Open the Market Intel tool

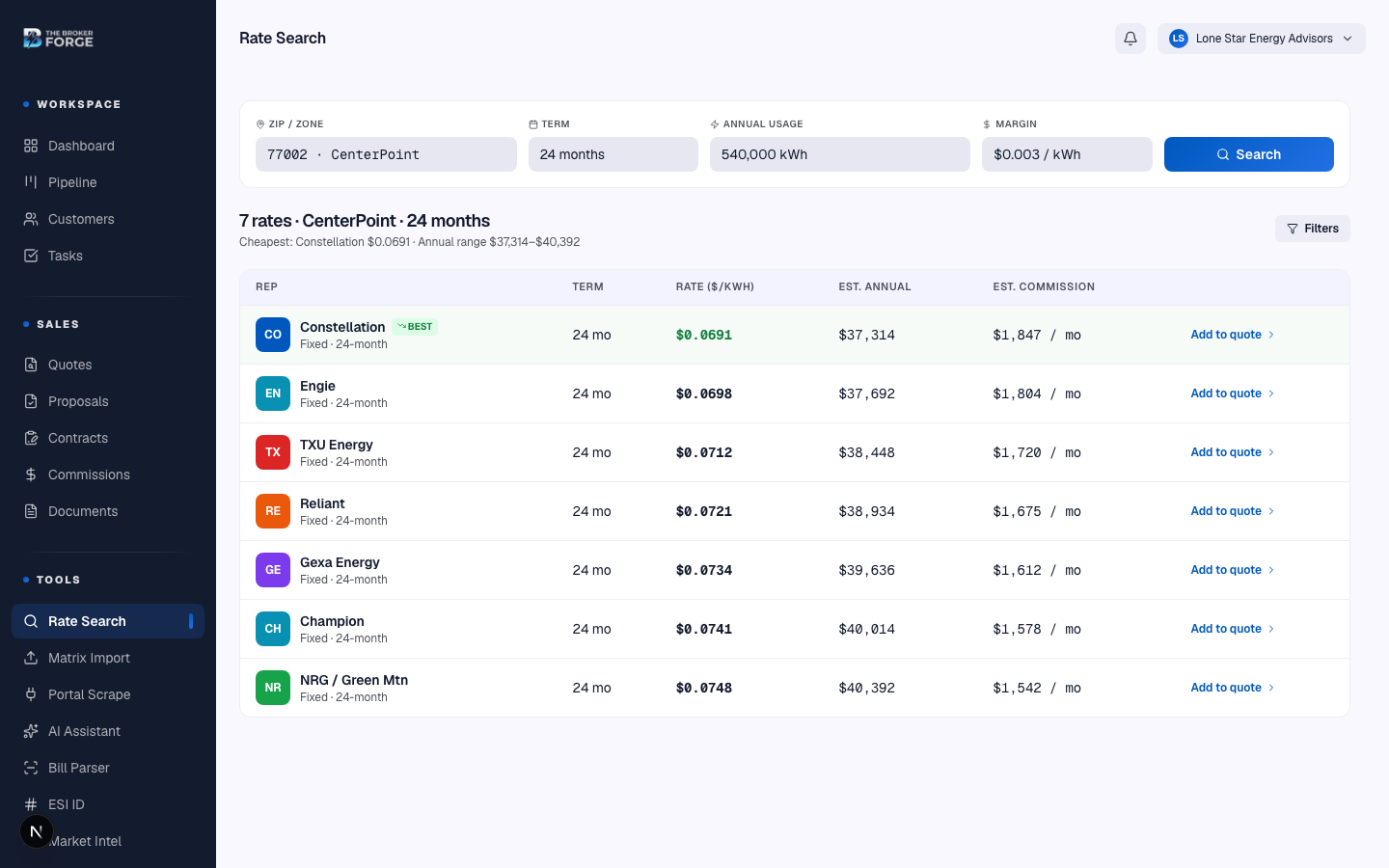coord(108,841)
